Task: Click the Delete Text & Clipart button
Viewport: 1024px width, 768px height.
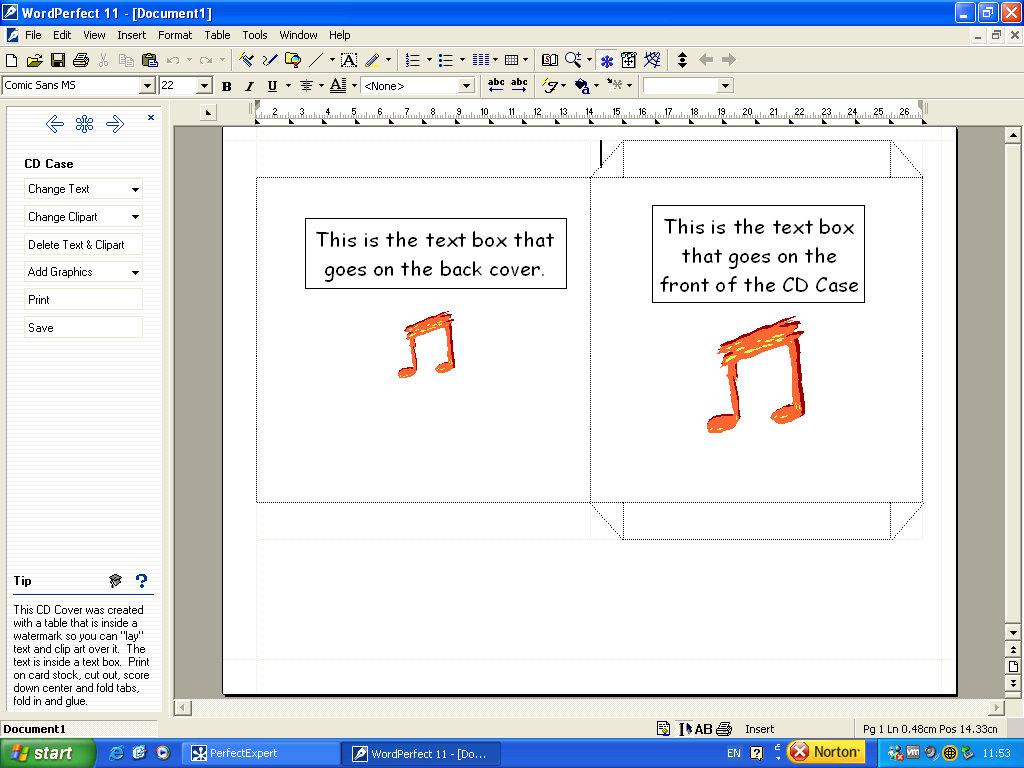Action: (x=83, y=245)
